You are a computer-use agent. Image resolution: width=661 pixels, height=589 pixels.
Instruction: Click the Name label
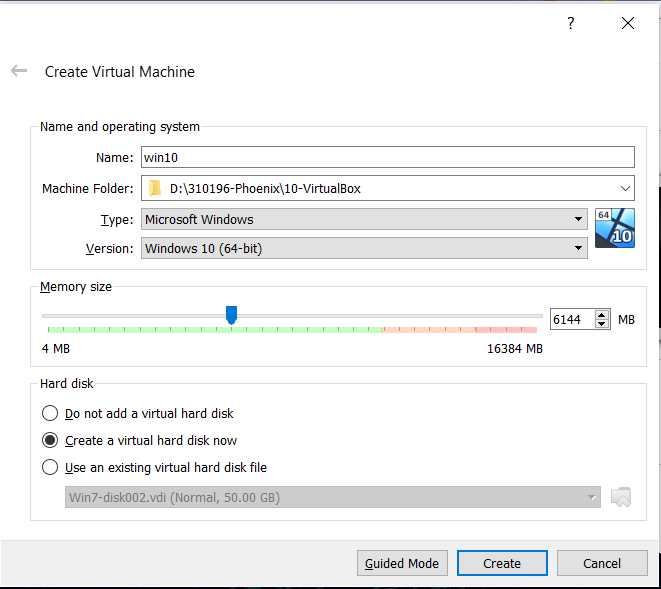click(x=115, y=157)
